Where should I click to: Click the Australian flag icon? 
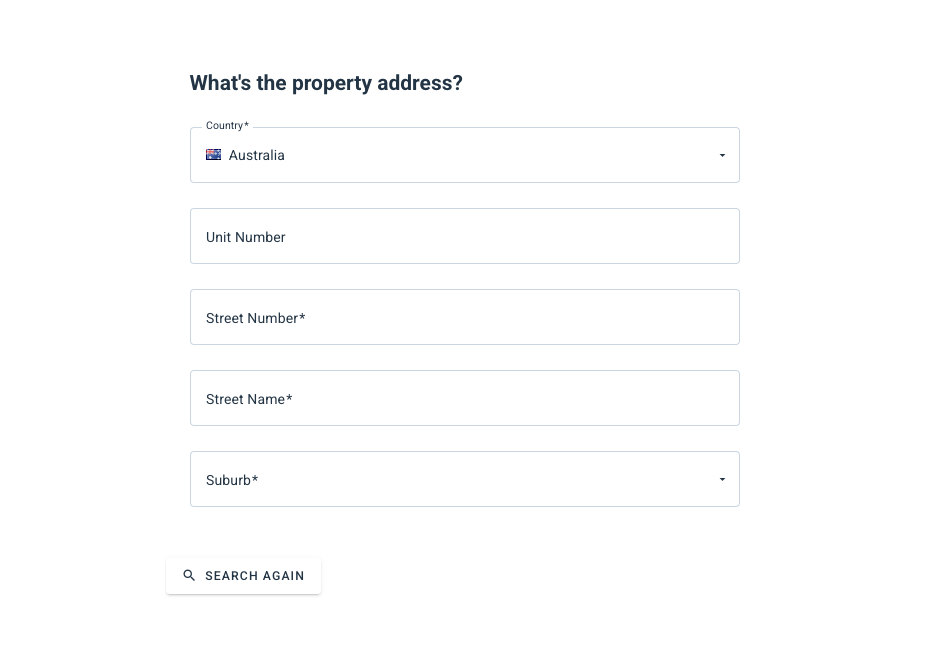[213, 155]
